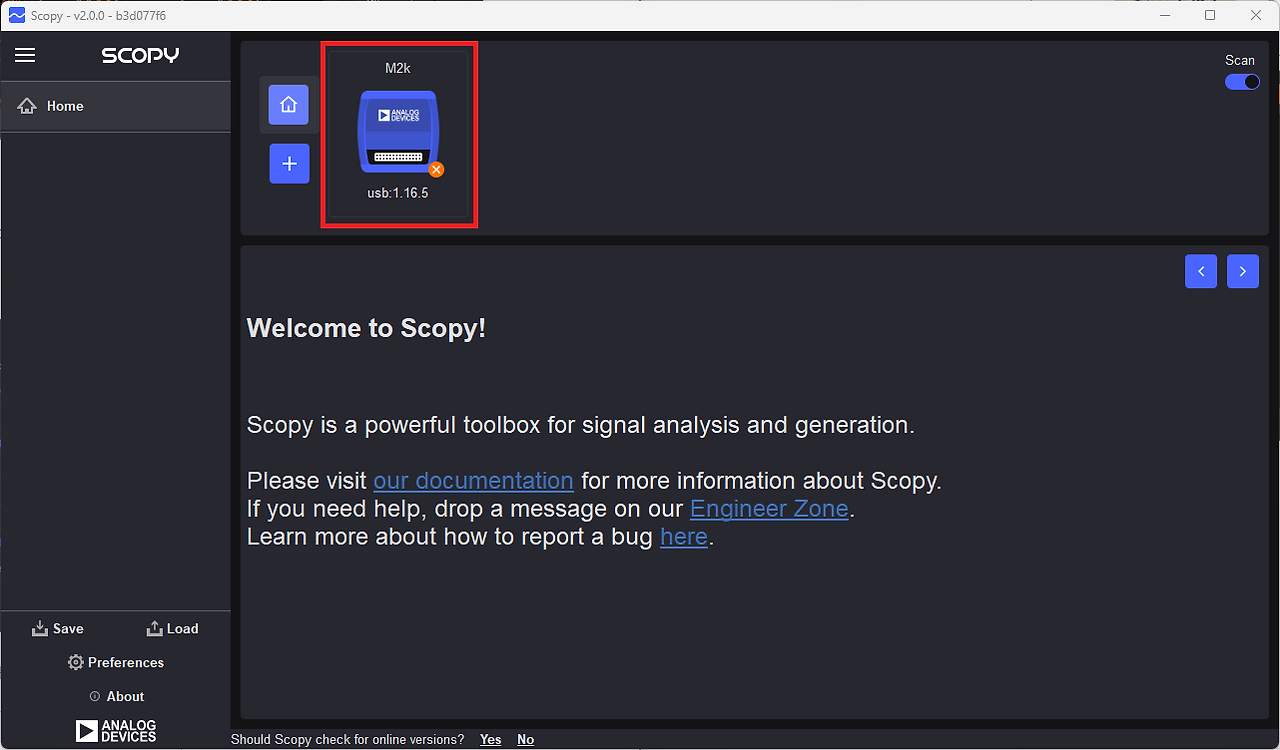
Task: Answer Yes to online version check
Action: coord(490,740)
